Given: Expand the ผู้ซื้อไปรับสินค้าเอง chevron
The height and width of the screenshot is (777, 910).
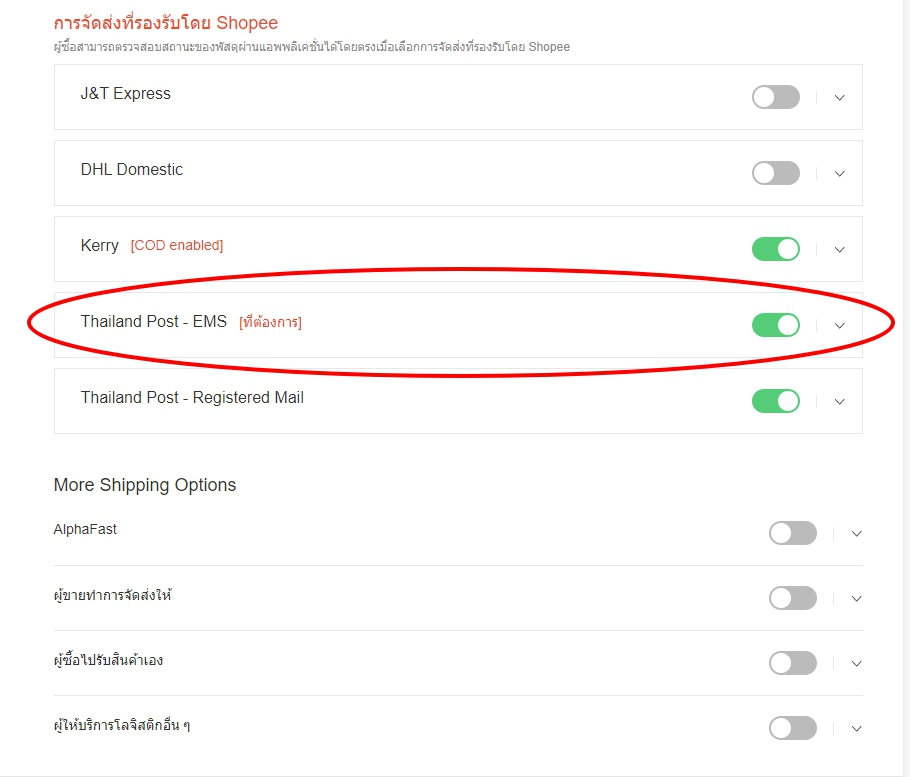Looking at the screenshot, I should pyautogui.click(x=856, y=663).
